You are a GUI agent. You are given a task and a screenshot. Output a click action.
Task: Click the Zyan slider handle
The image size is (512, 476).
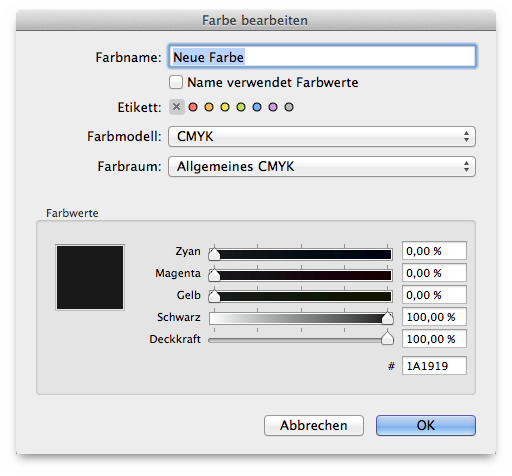[214, 254]
